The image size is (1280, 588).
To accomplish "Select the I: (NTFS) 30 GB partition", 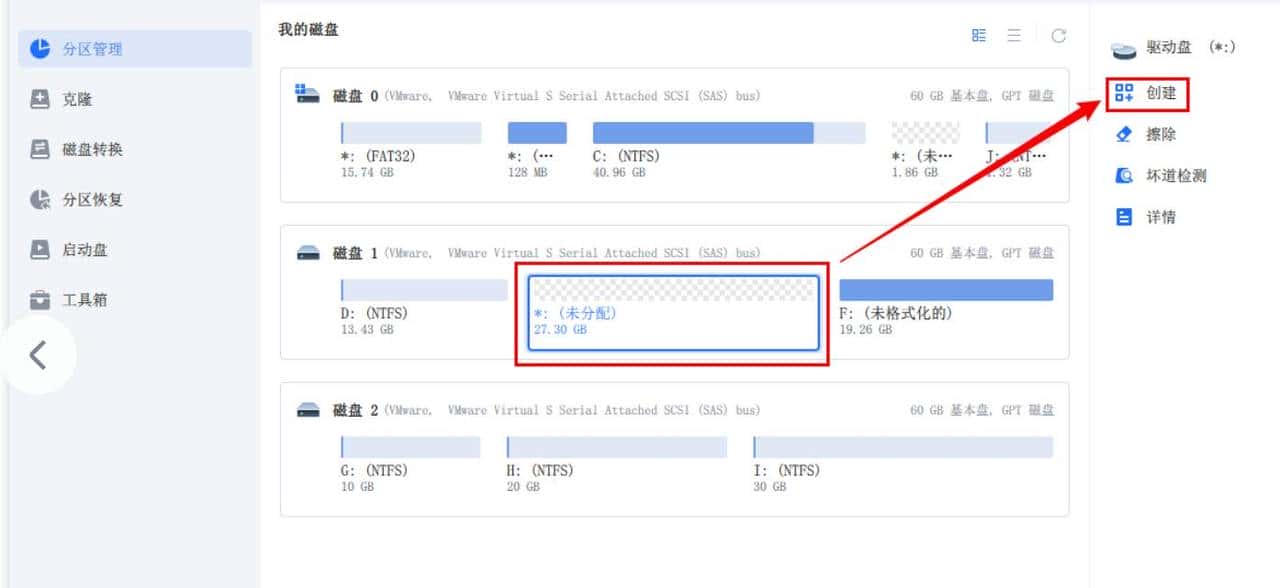I will coord(903,447).
